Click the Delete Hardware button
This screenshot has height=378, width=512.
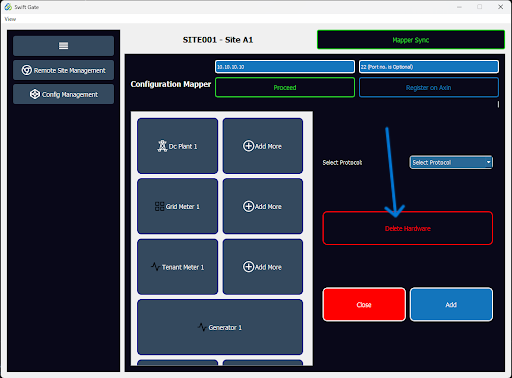coord(408,228)
